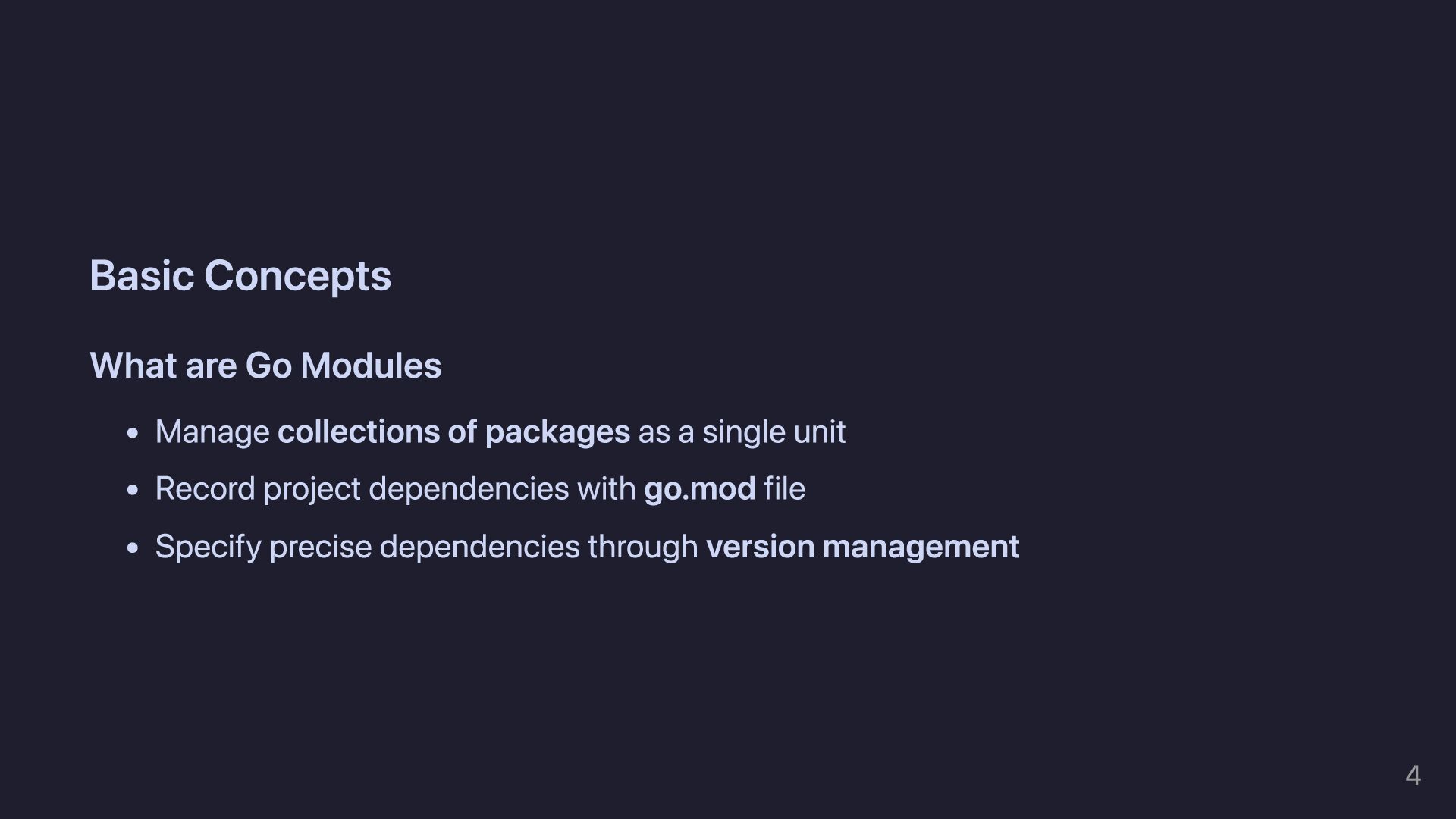1456x819 pixels.
Task: Click the word "Manage" in first bullet
Action: click(x=212, y=431)
